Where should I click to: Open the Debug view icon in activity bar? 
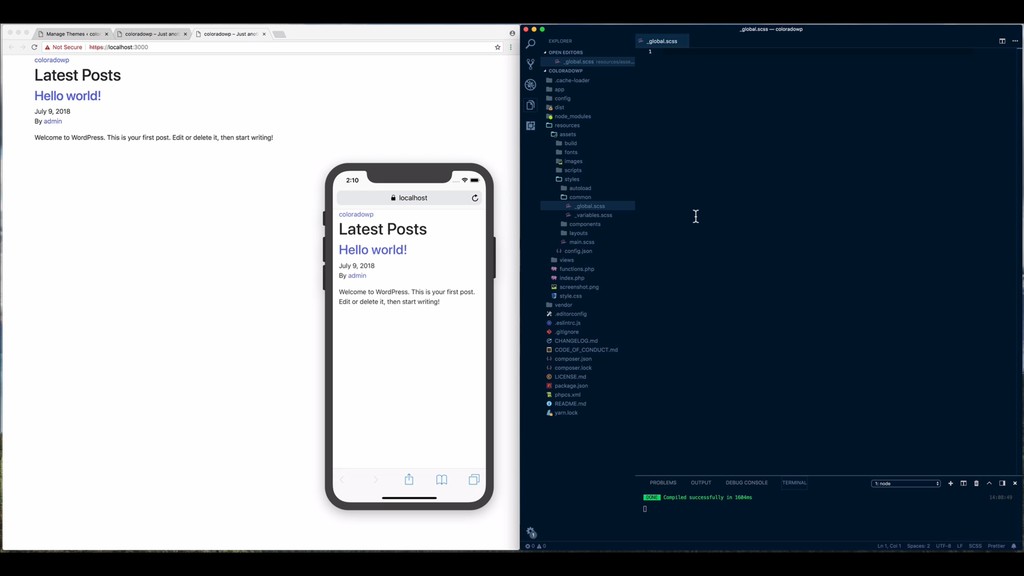[530, 84]
